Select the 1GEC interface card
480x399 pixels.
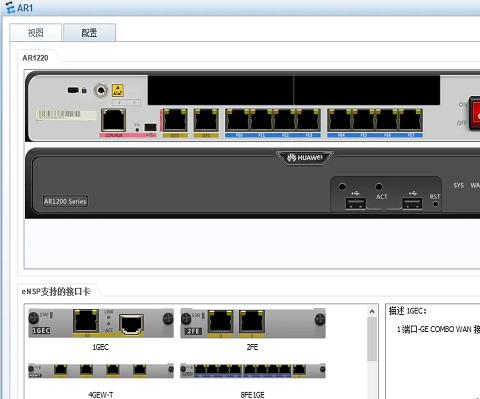point(101,323)
